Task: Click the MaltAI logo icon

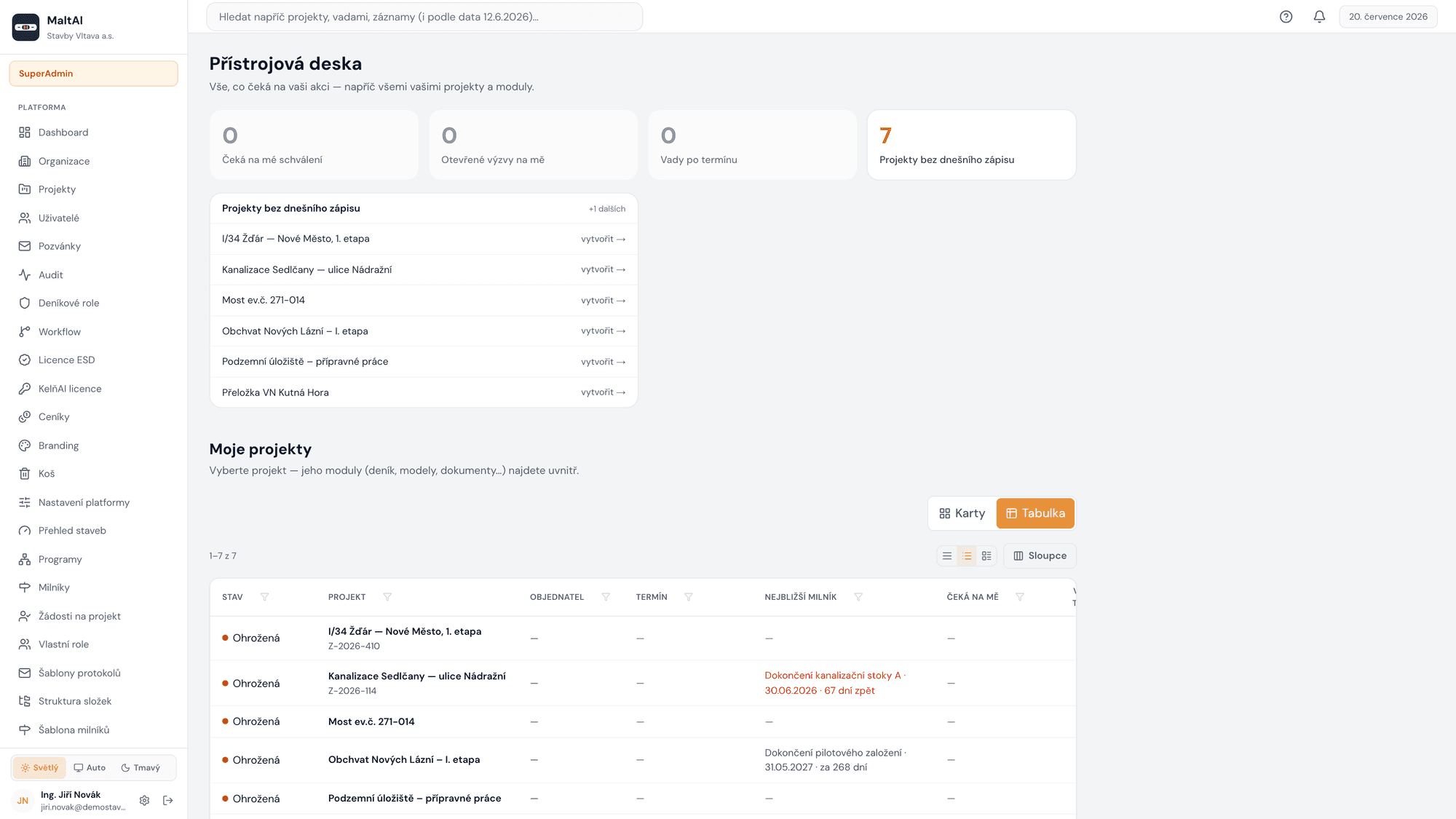Action: pos(26,27)
